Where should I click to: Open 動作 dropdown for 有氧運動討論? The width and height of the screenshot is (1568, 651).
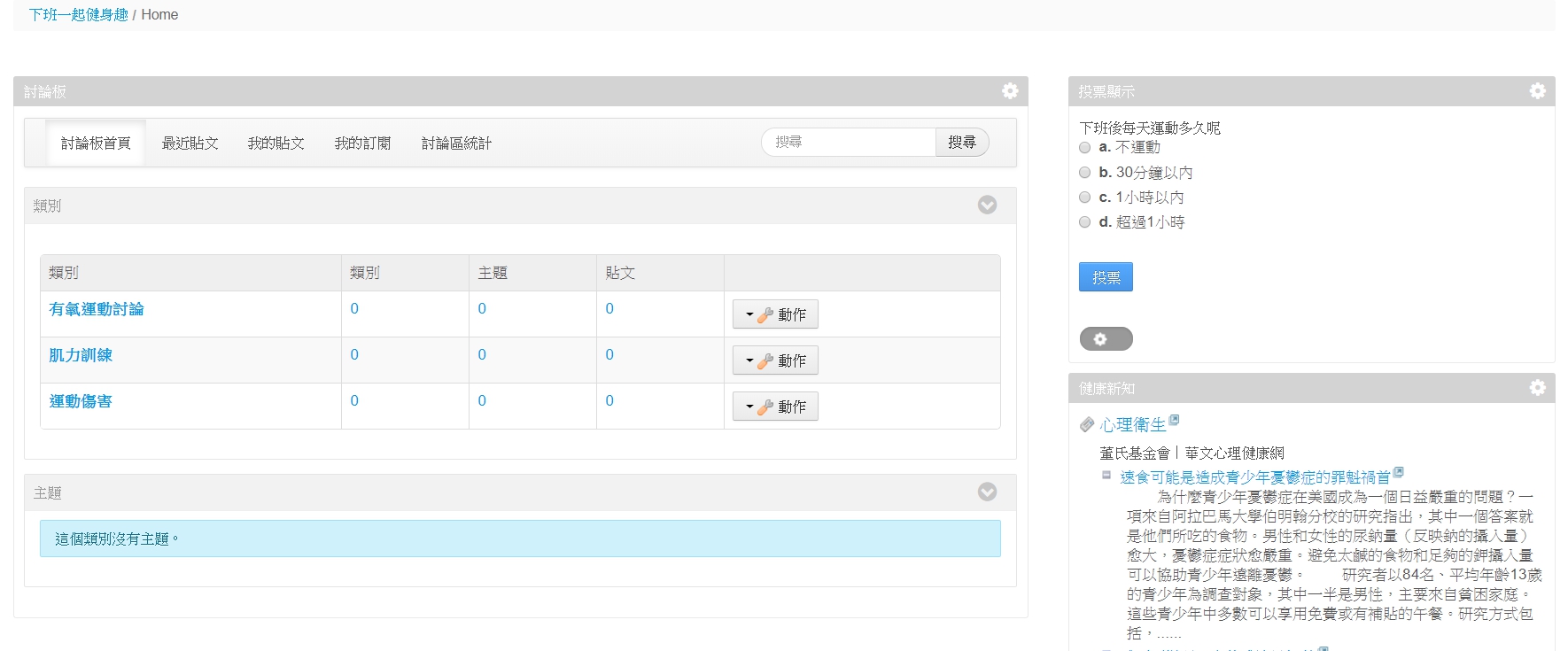(x=775, y=314)
